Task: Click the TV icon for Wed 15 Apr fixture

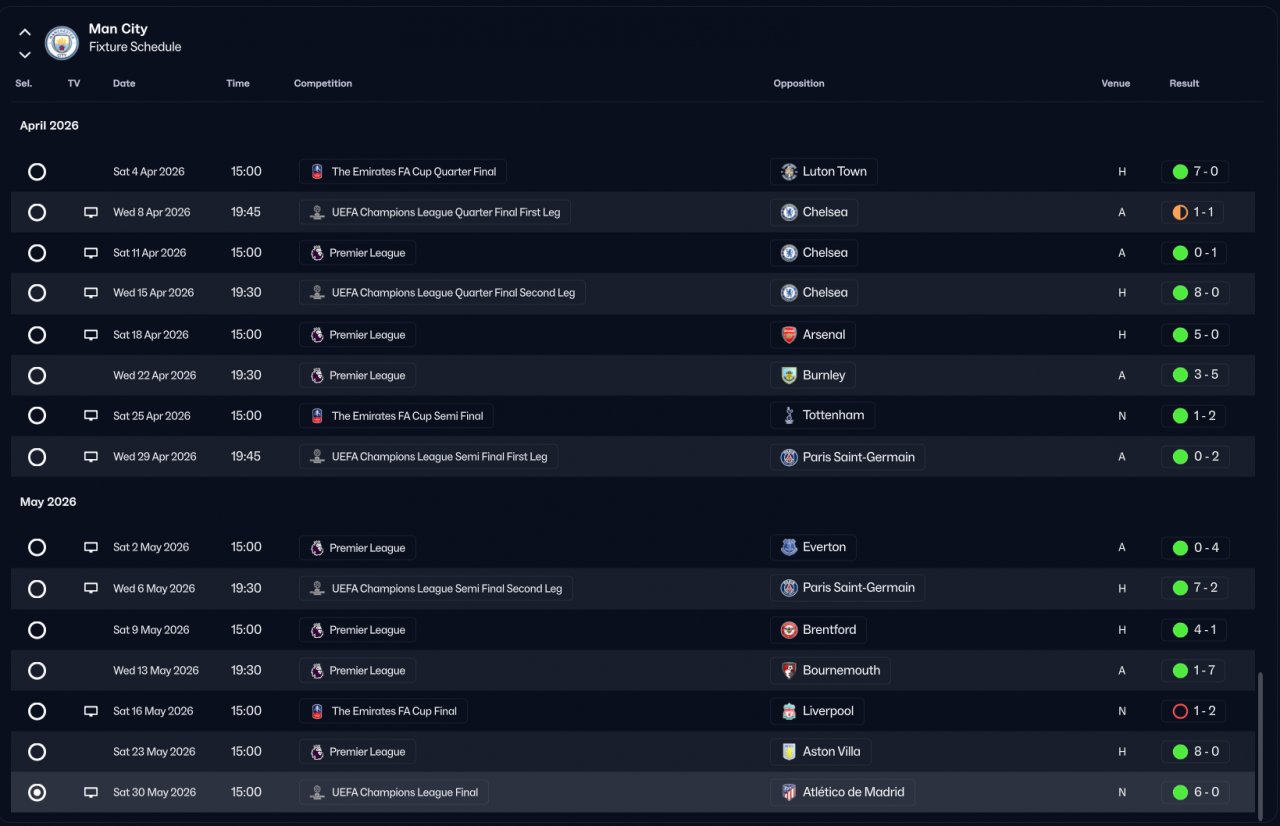Action: [91, 293]
